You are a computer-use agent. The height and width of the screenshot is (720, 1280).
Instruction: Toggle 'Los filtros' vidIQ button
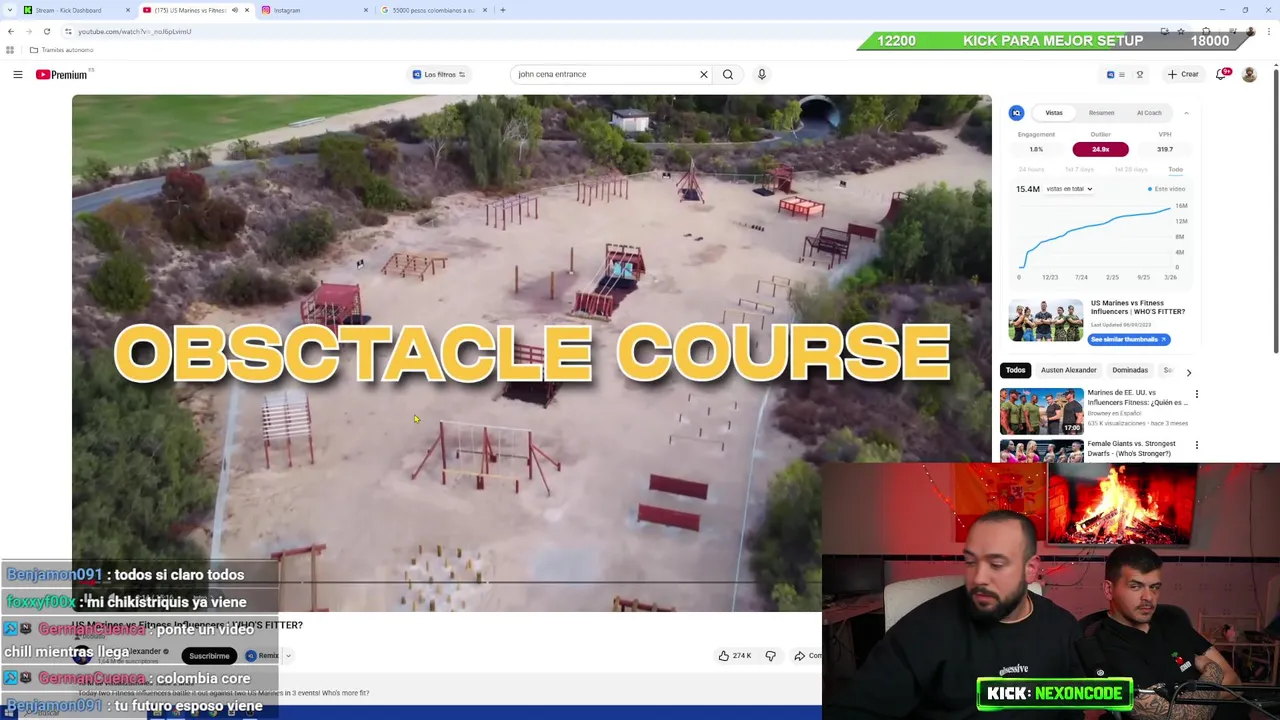pos(439,74)
